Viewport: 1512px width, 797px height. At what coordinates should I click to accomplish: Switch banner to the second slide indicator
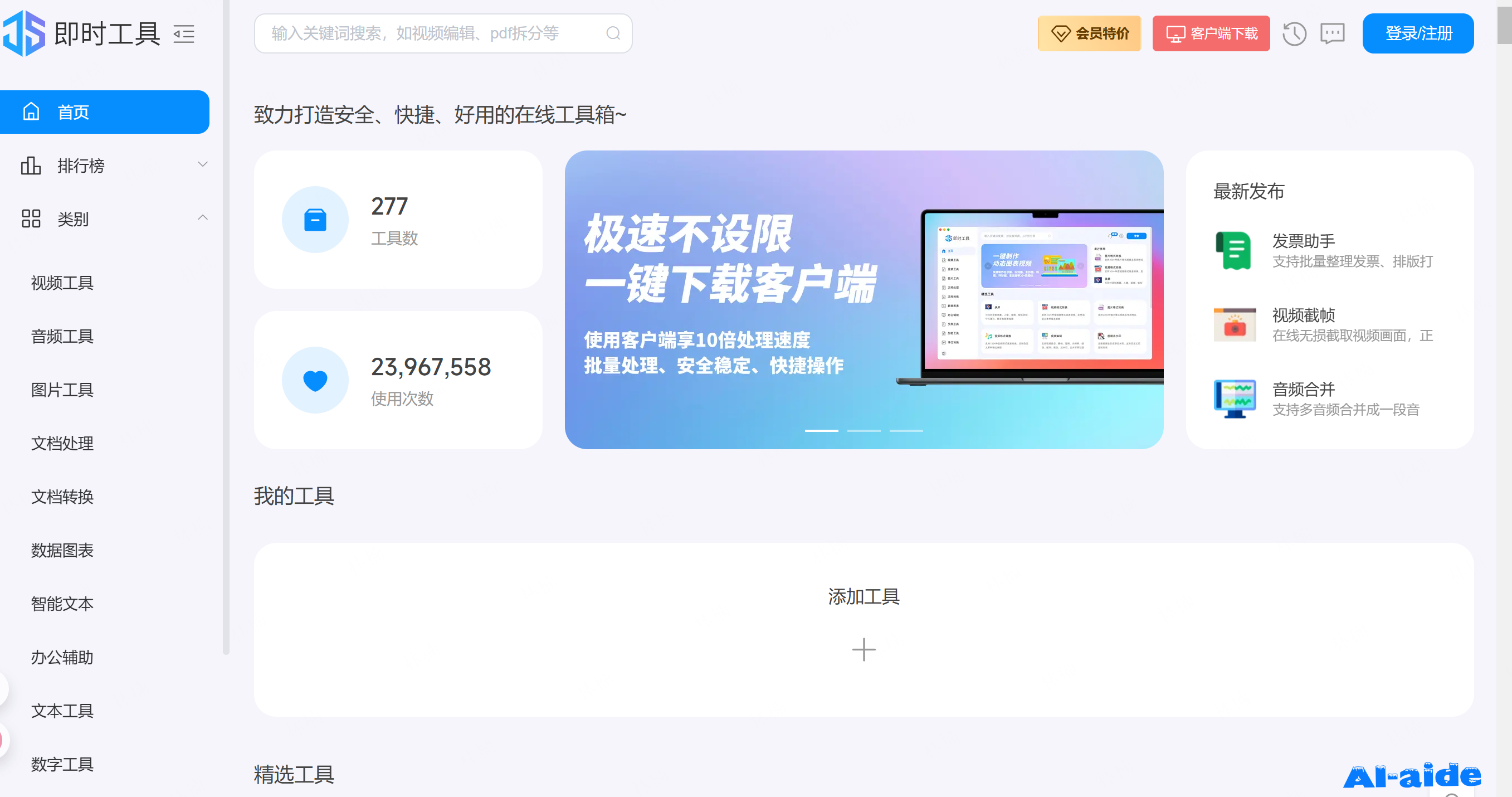tap(864, 430)
